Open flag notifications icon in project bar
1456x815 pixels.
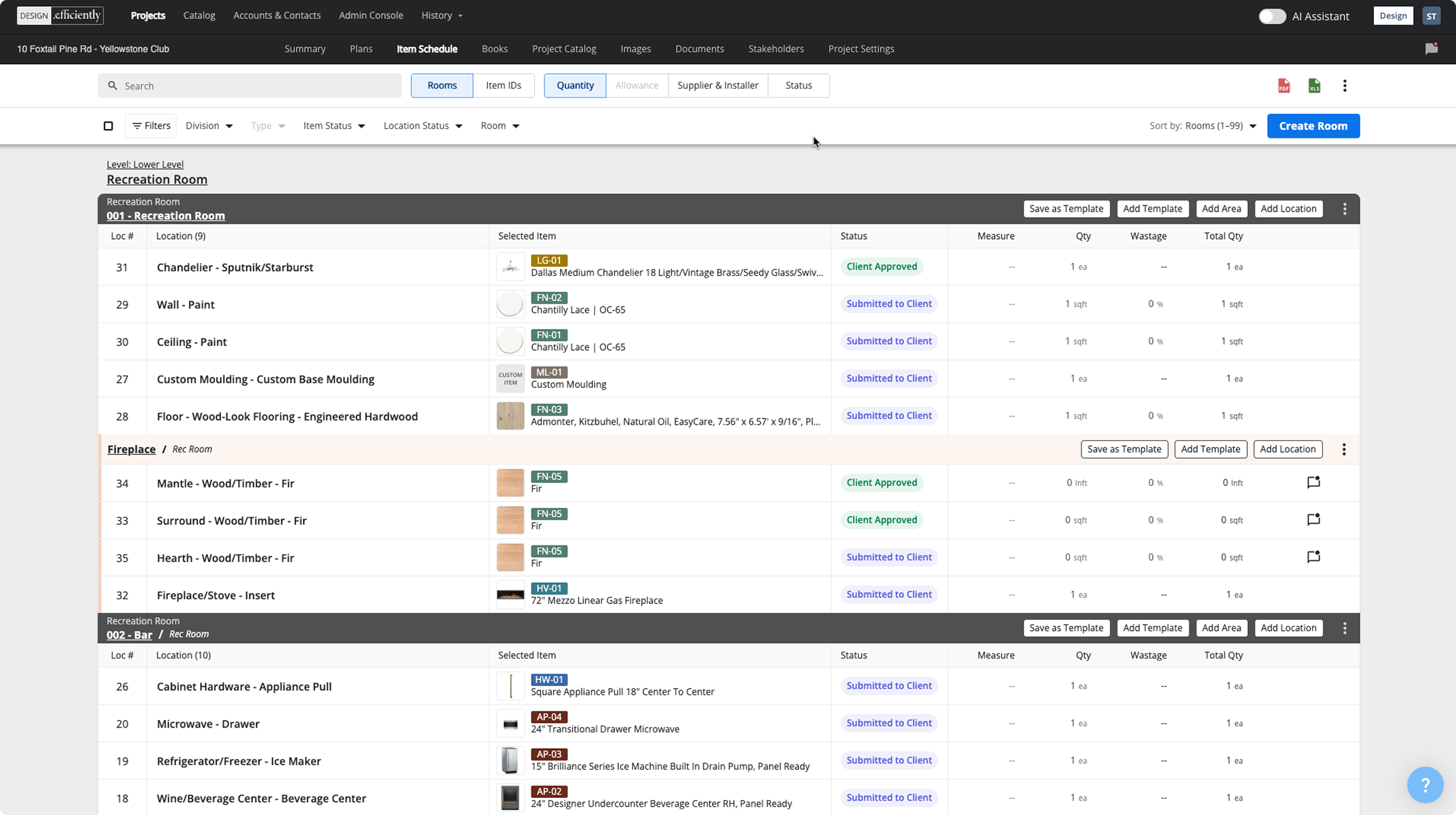(x=1431, y=48)
